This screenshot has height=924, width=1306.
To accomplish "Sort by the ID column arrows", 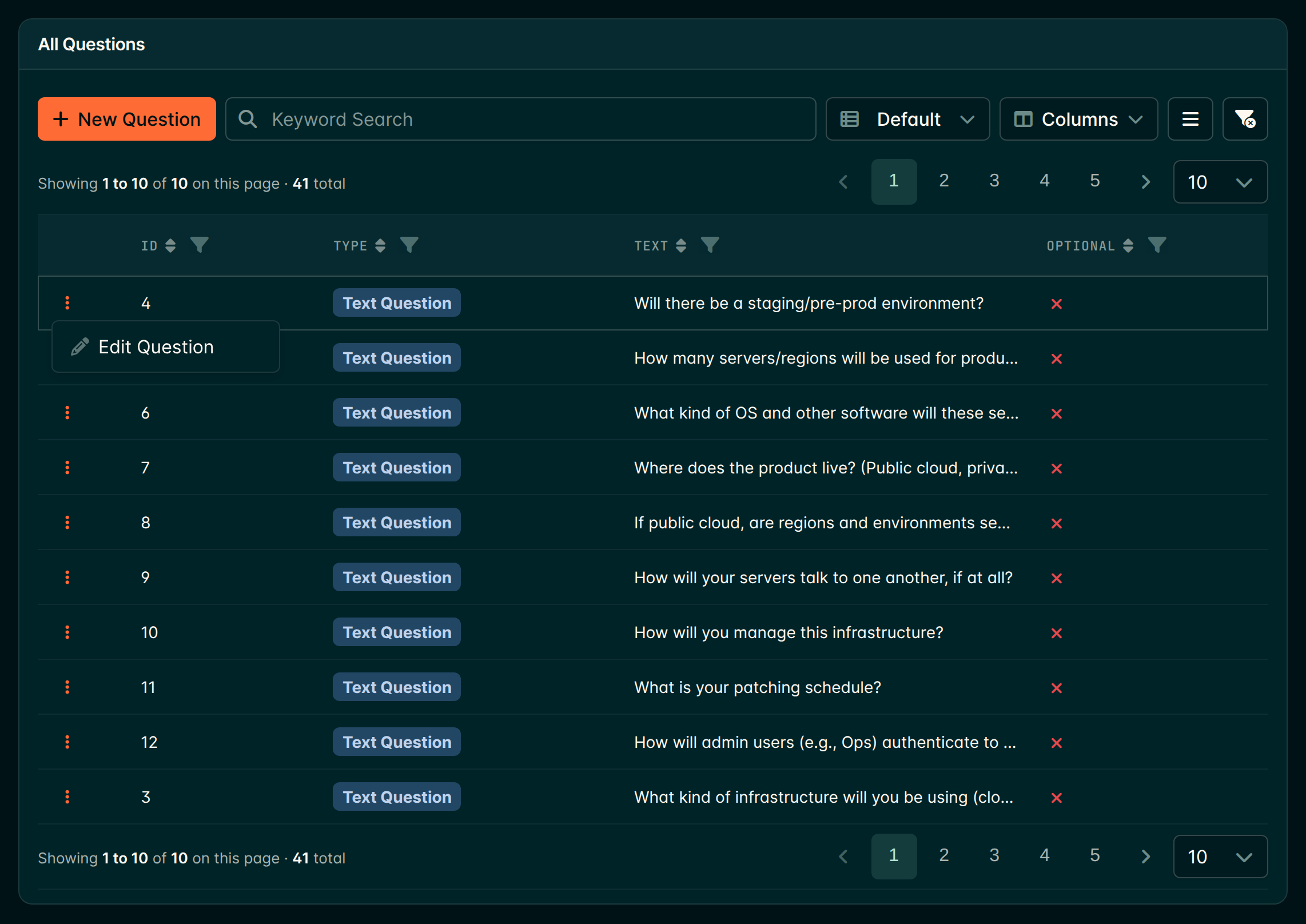I will (170, 245).
